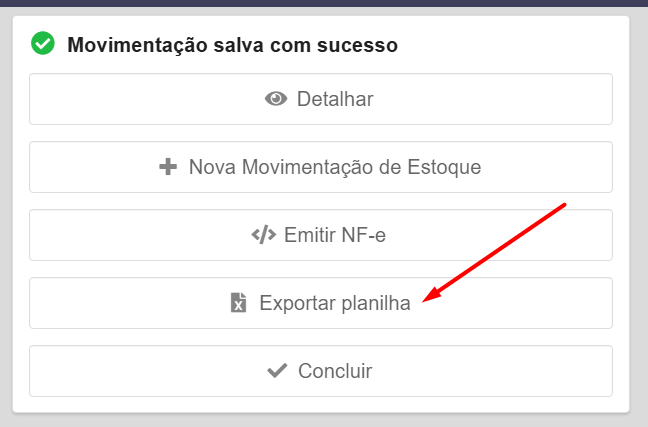The image size is (648, 427).
Task: Click the "Exportar planilha" text label
Action: [335, 303]
